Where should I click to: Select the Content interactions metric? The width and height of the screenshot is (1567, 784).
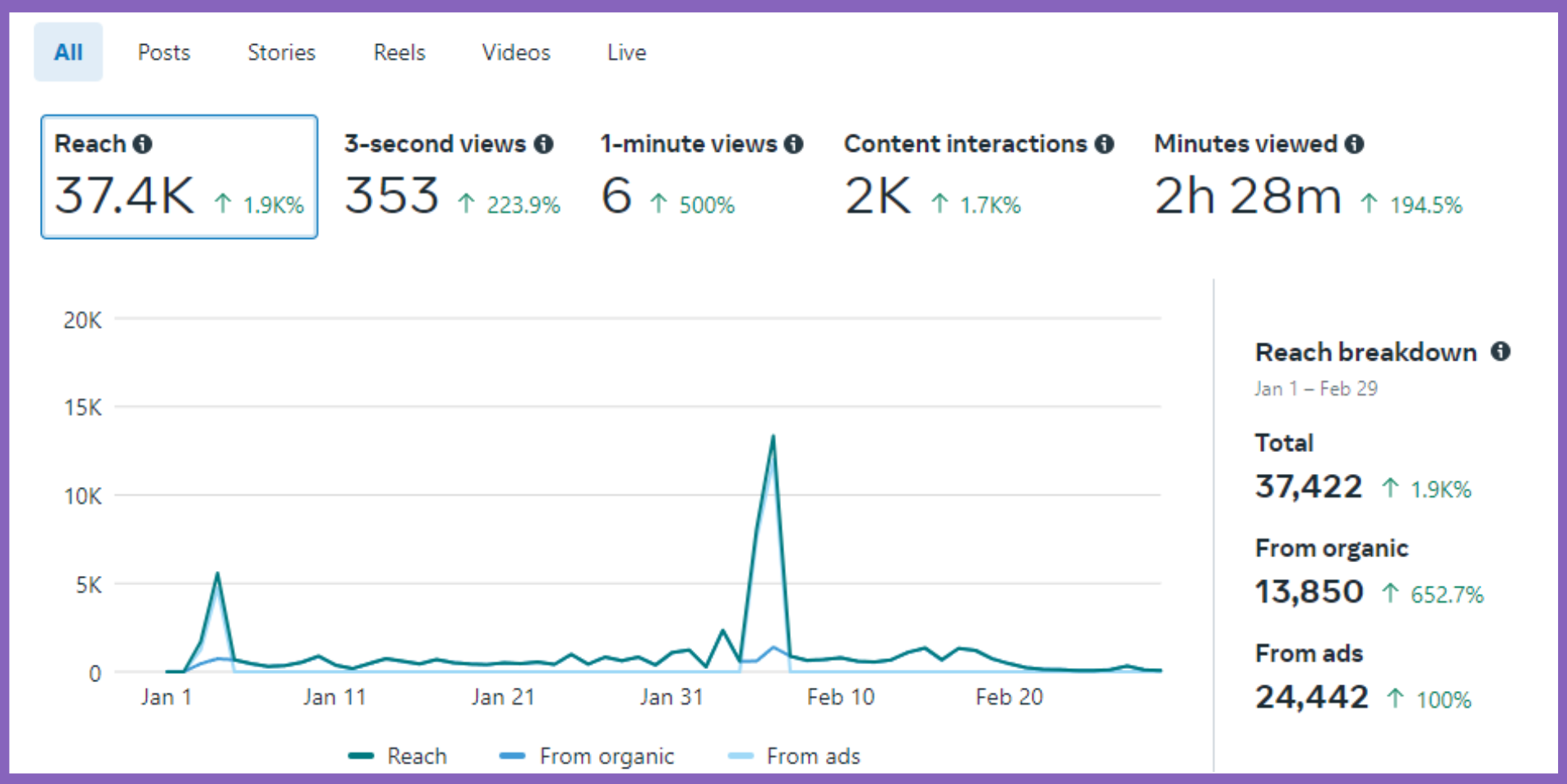[979, 177]
